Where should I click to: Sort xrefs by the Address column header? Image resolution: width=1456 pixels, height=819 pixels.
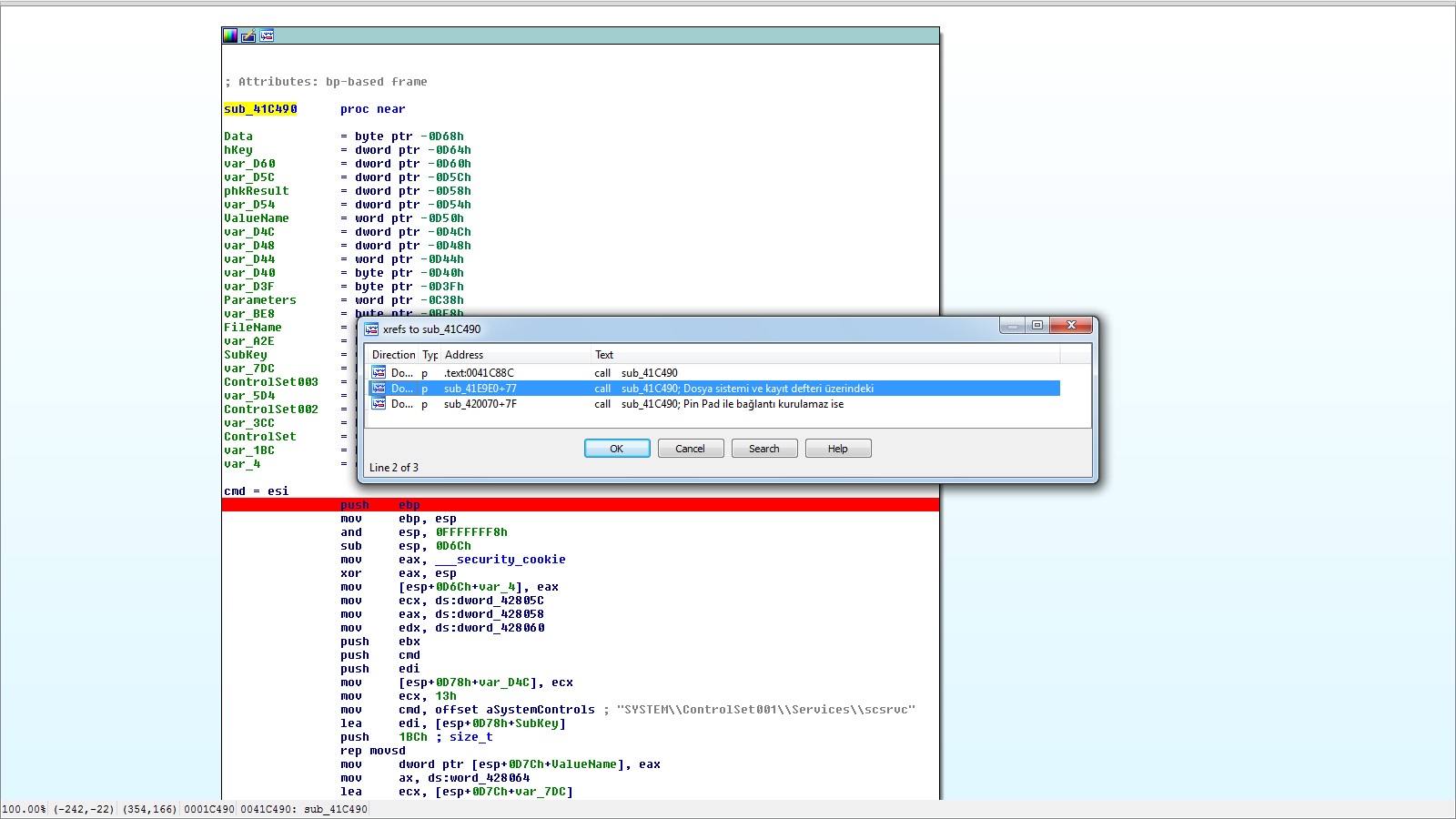[x=516, y=355]
